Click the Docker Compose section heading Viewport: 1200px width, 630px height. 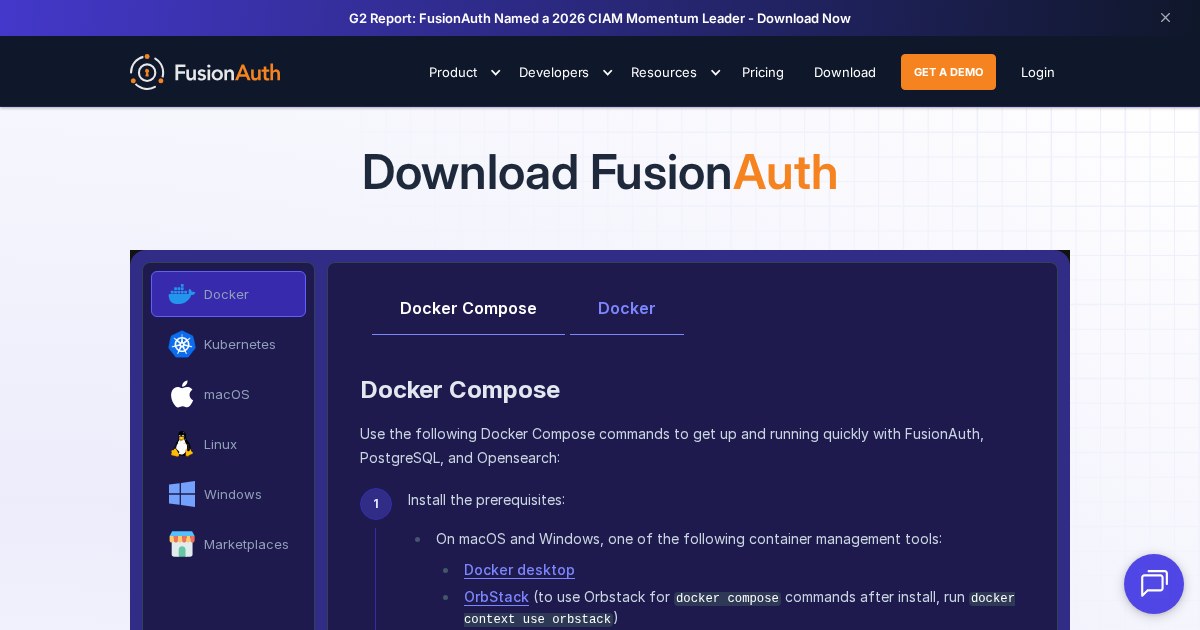460,390
